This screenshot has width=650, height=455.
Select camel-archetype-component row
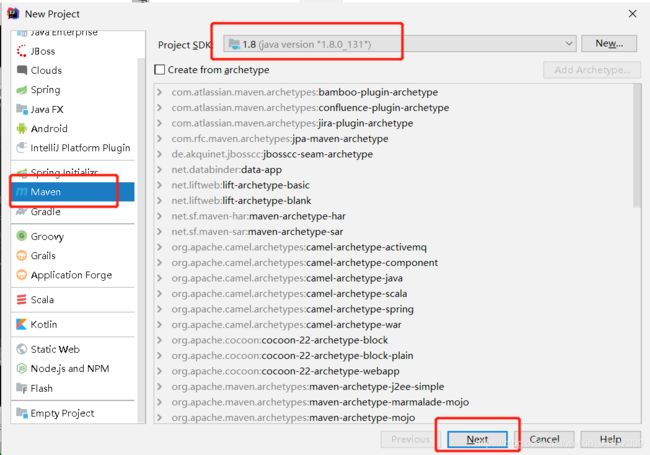pyautogui.click(x=394, y=263)
